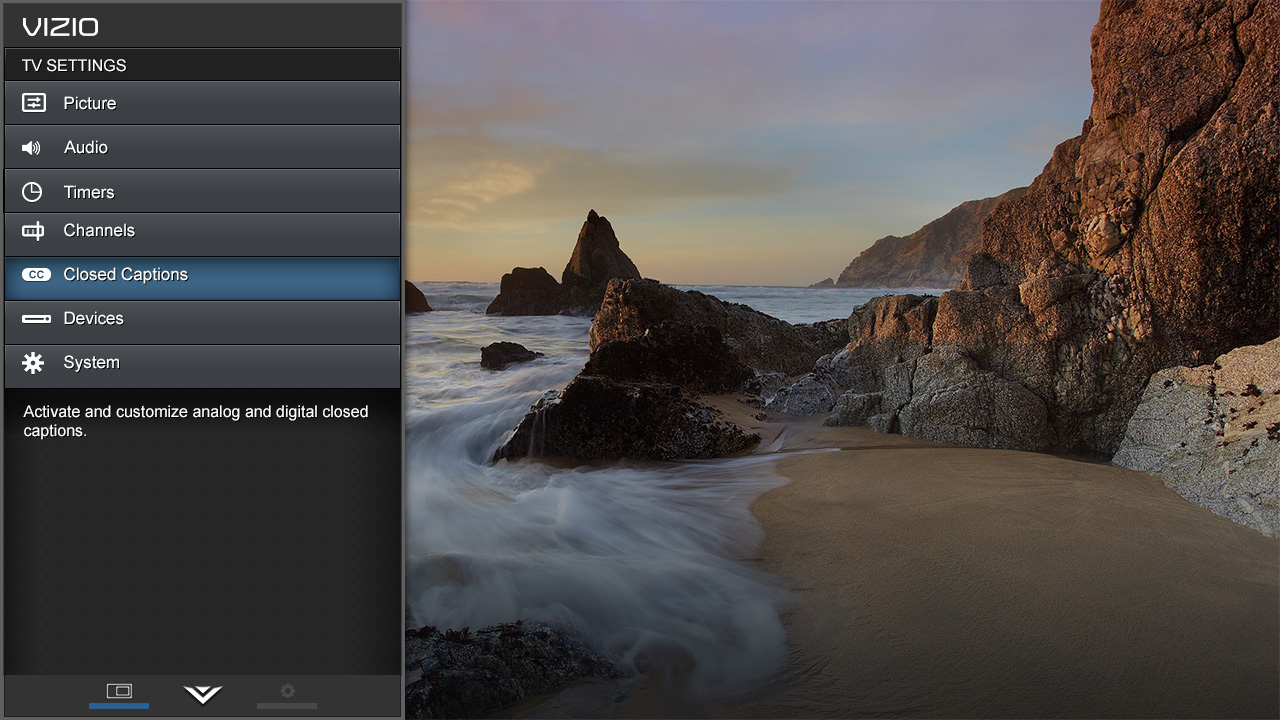
Task: Open the Channels menu item
Action: point(202,234)
